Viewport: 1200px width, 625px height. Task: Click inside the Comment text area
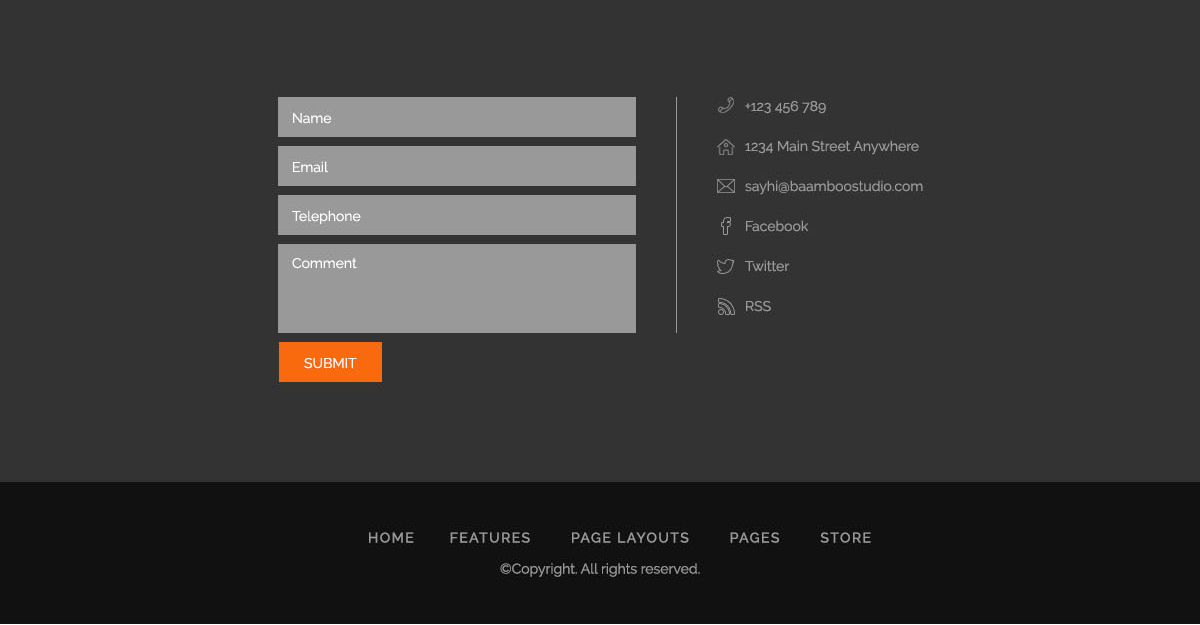[x=457, y=288]
